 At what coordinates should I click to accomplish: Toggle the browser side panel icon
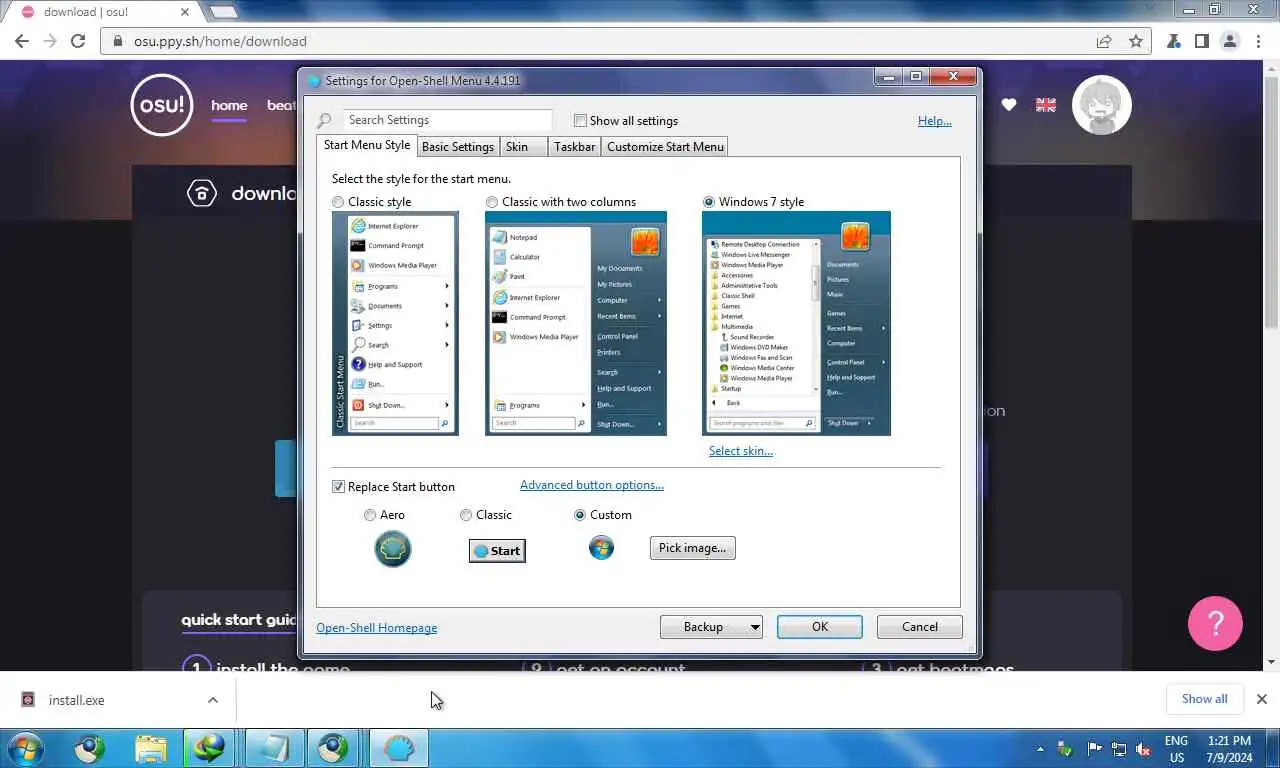click(x=1202, y=41)
